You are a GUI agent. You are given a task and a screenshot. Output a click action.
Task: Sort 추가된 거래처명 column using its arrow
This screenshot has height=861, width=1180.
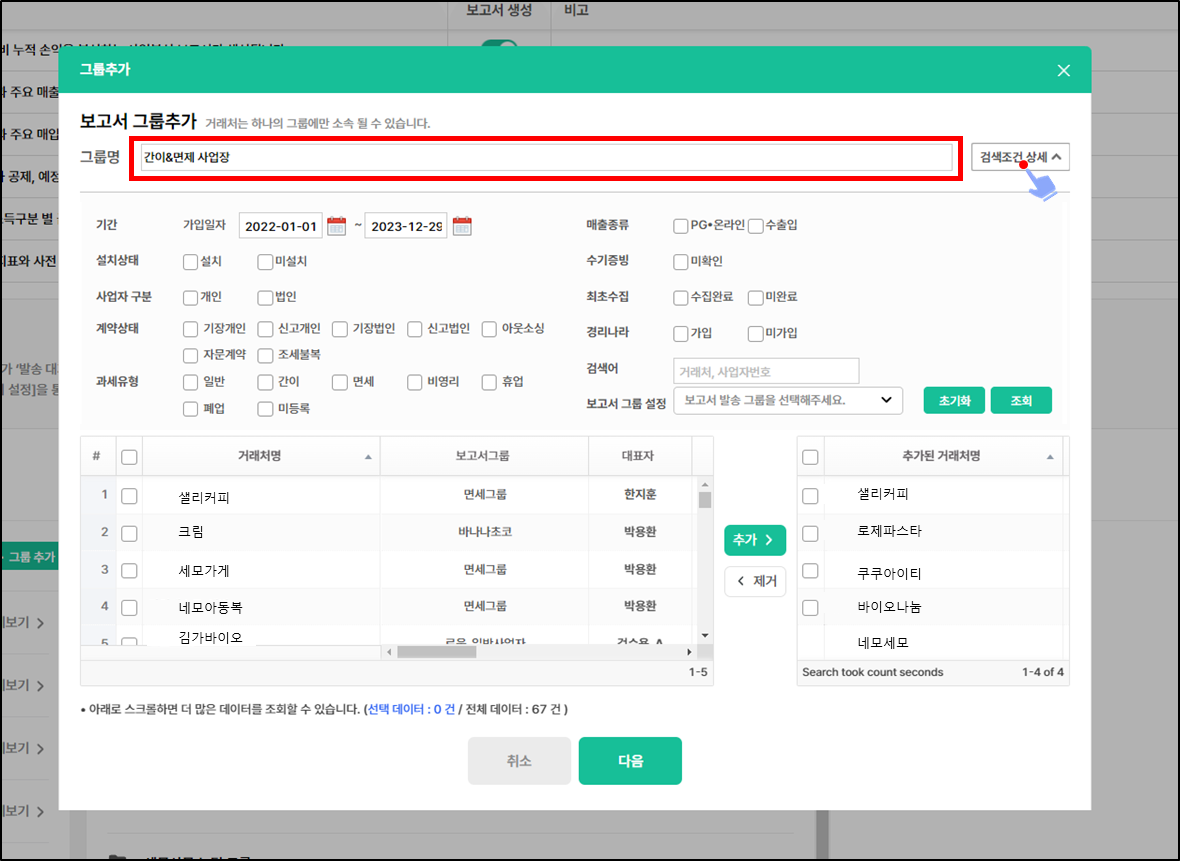click(x=1050, y=457)
